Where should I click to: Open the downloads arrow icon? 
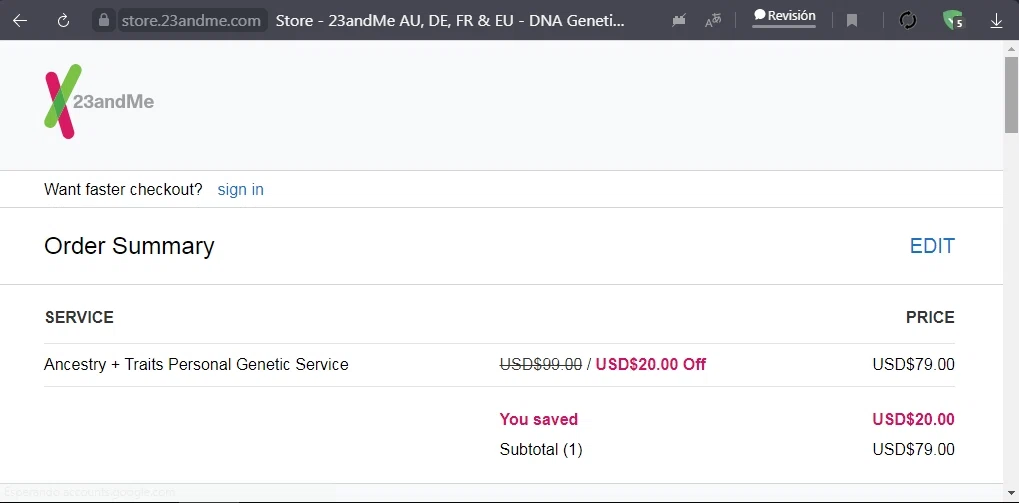point(996,20)
